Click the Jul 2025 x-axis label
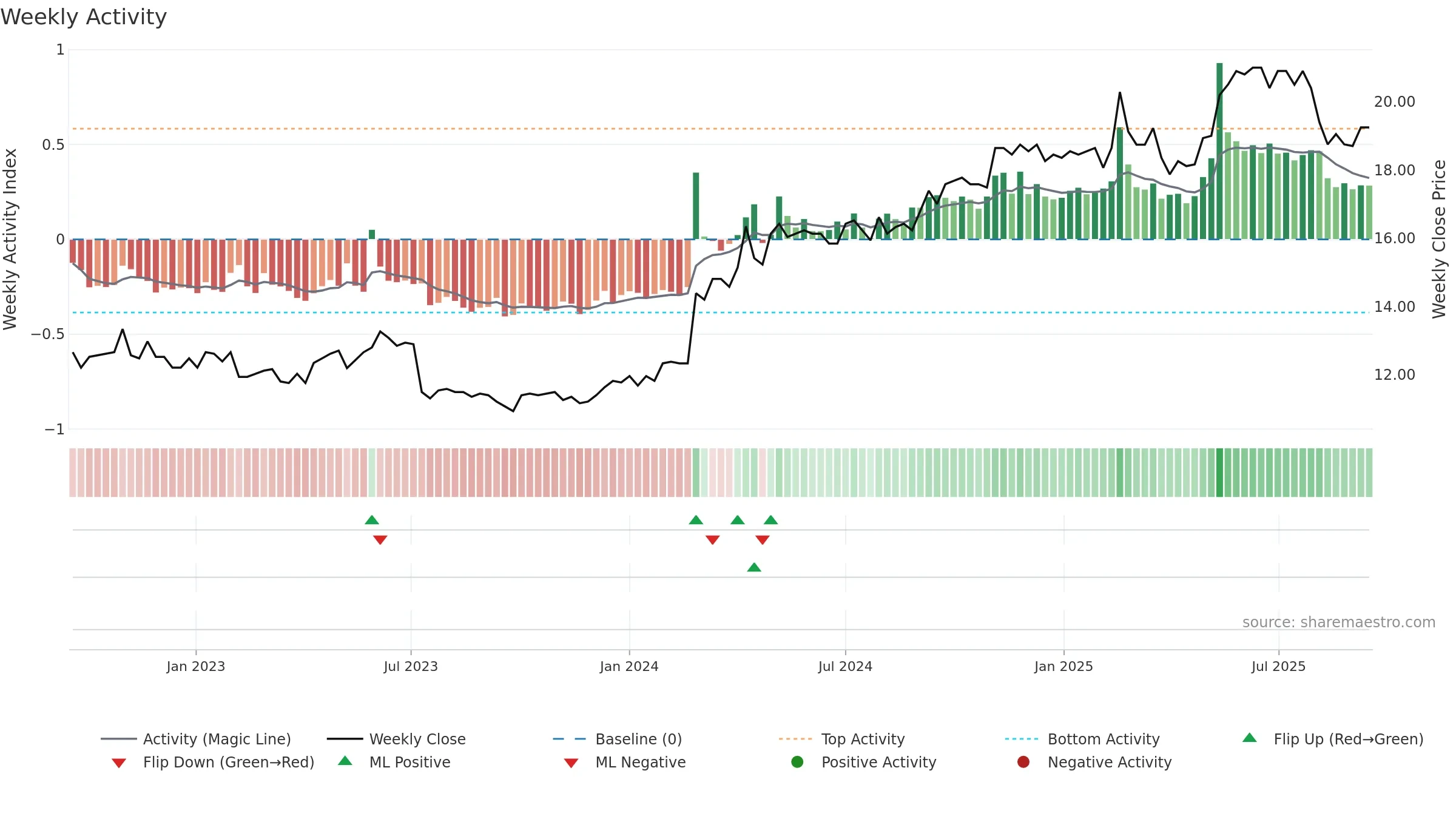Image resolution: width=1456 pixels, height=819 pixels. [x=1278, y=666]
